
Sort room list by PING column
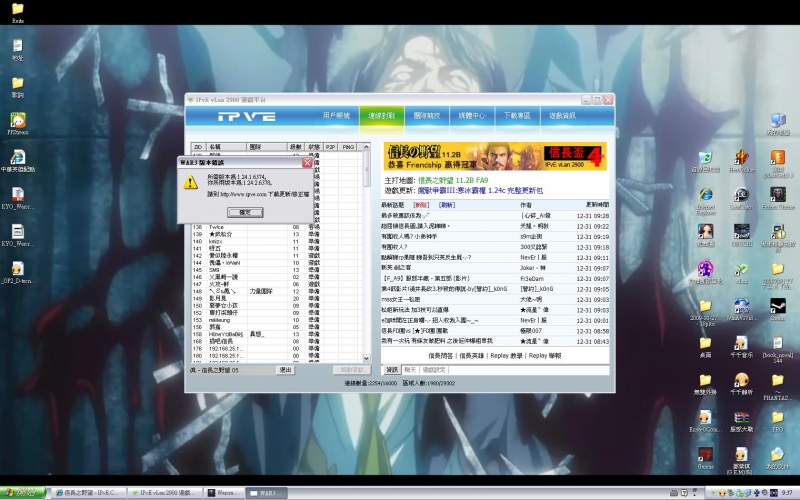(348, 146)
